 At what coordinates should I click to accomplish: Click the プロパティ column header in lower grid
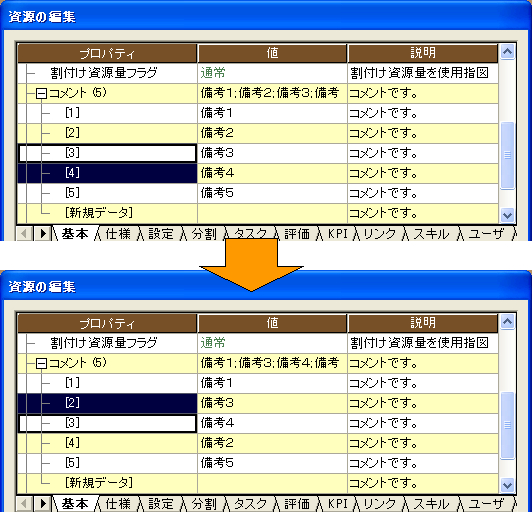pyautogui.click(x=107, y=323)
